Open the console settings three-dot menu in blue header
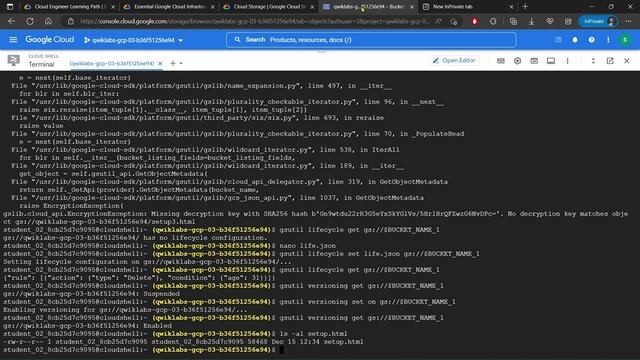Image resolution: width=640 pixels, height=360 pixels. [608, 40]
